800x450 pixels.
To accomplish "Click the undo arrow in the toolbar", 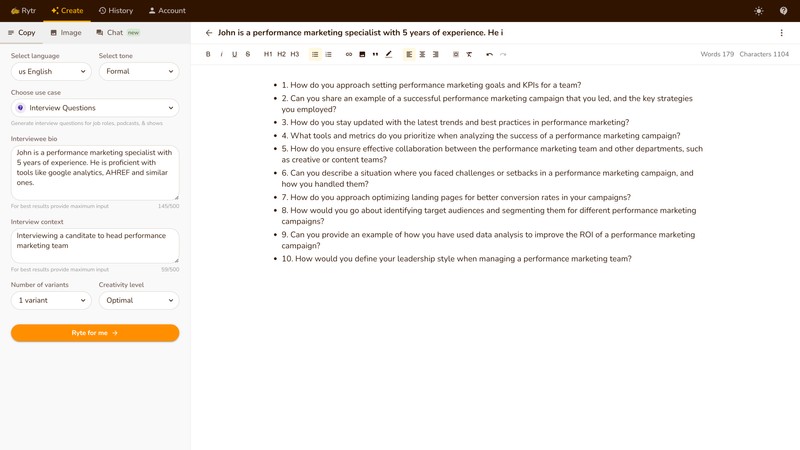I will 489,54.
